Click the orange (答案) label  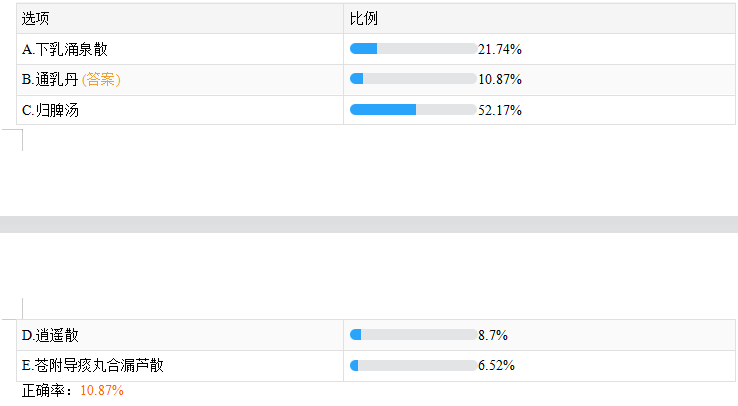click(101, 80)
